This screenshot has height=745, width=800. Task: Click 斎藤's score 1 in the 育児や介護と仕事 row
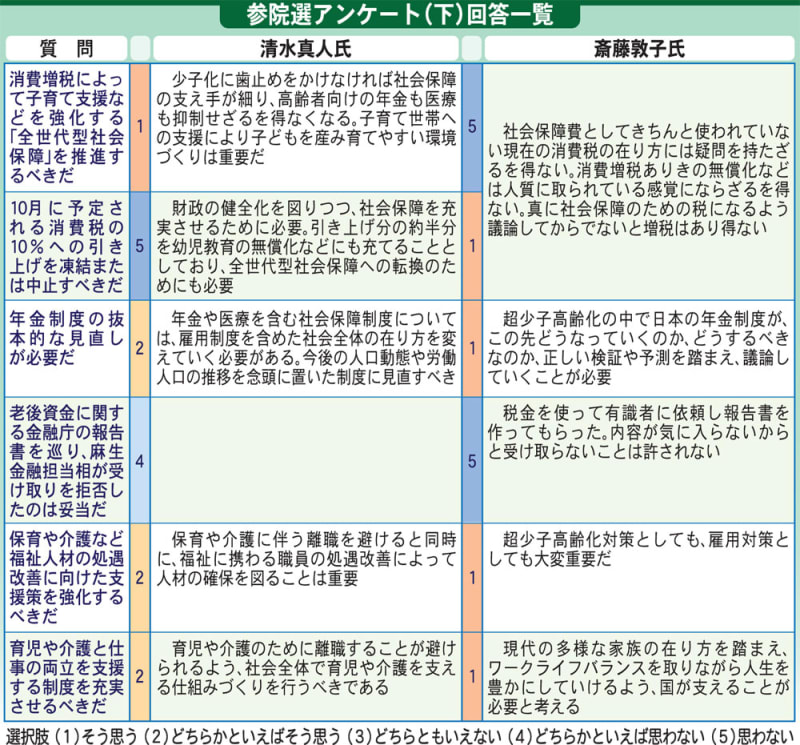472,677
